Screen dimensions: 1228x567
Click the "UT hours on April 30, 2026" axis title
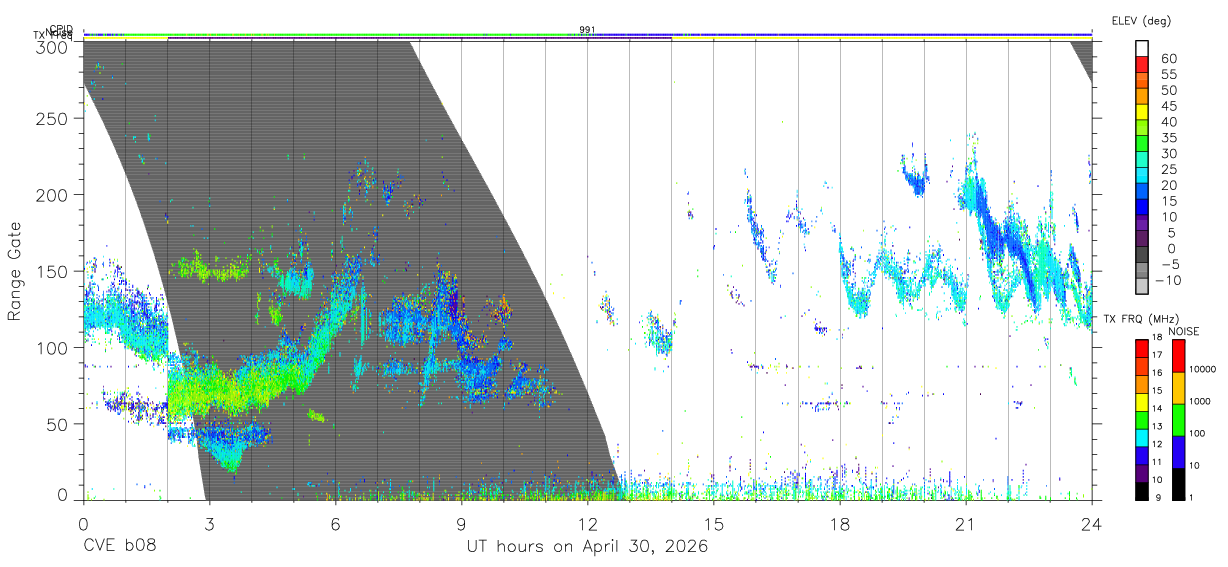[x=587, y=547]
